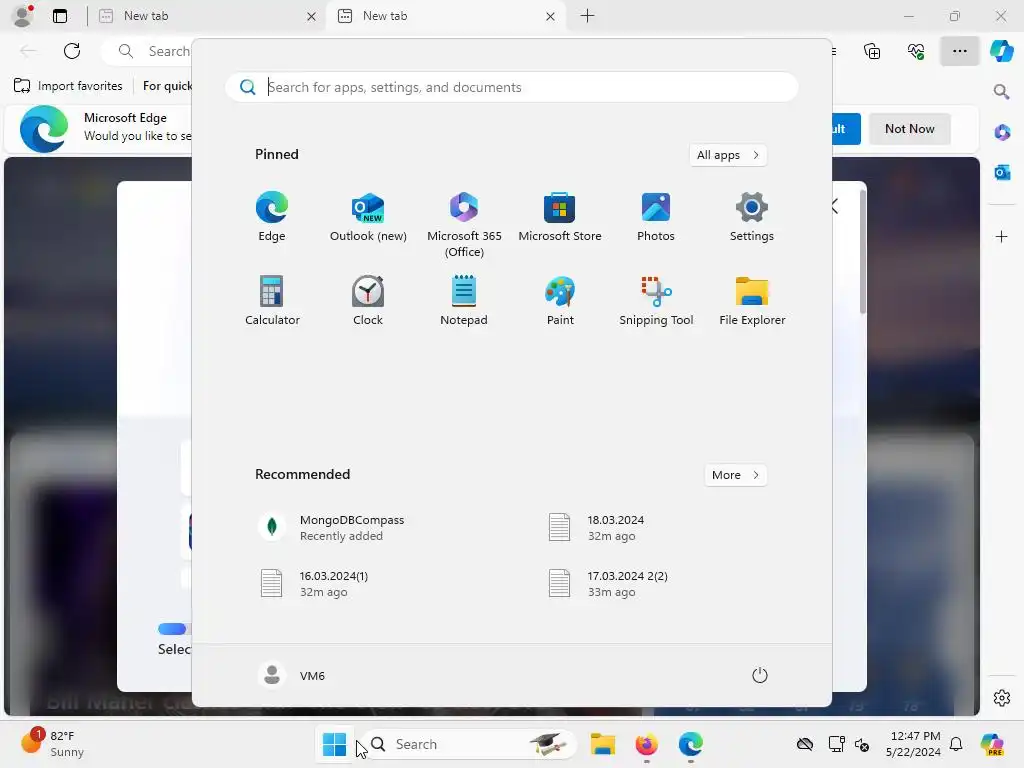The width and height of the screenshot is (1024, 768).
Task: Open Edge from the taskbar
Action: point(690,744)
